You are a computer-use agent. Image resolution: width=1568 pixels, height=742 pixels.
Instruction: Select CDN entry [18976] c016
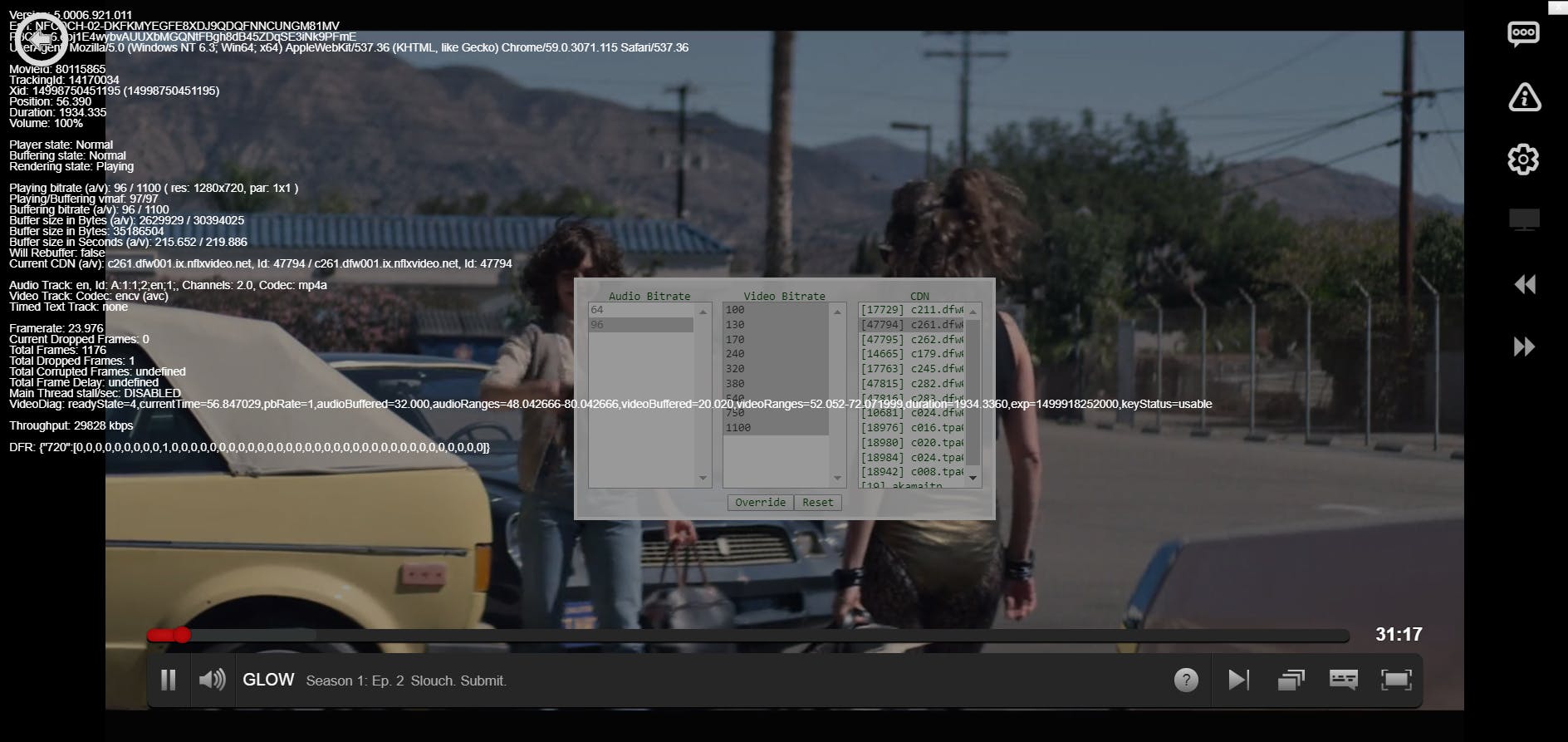(911, 428)
